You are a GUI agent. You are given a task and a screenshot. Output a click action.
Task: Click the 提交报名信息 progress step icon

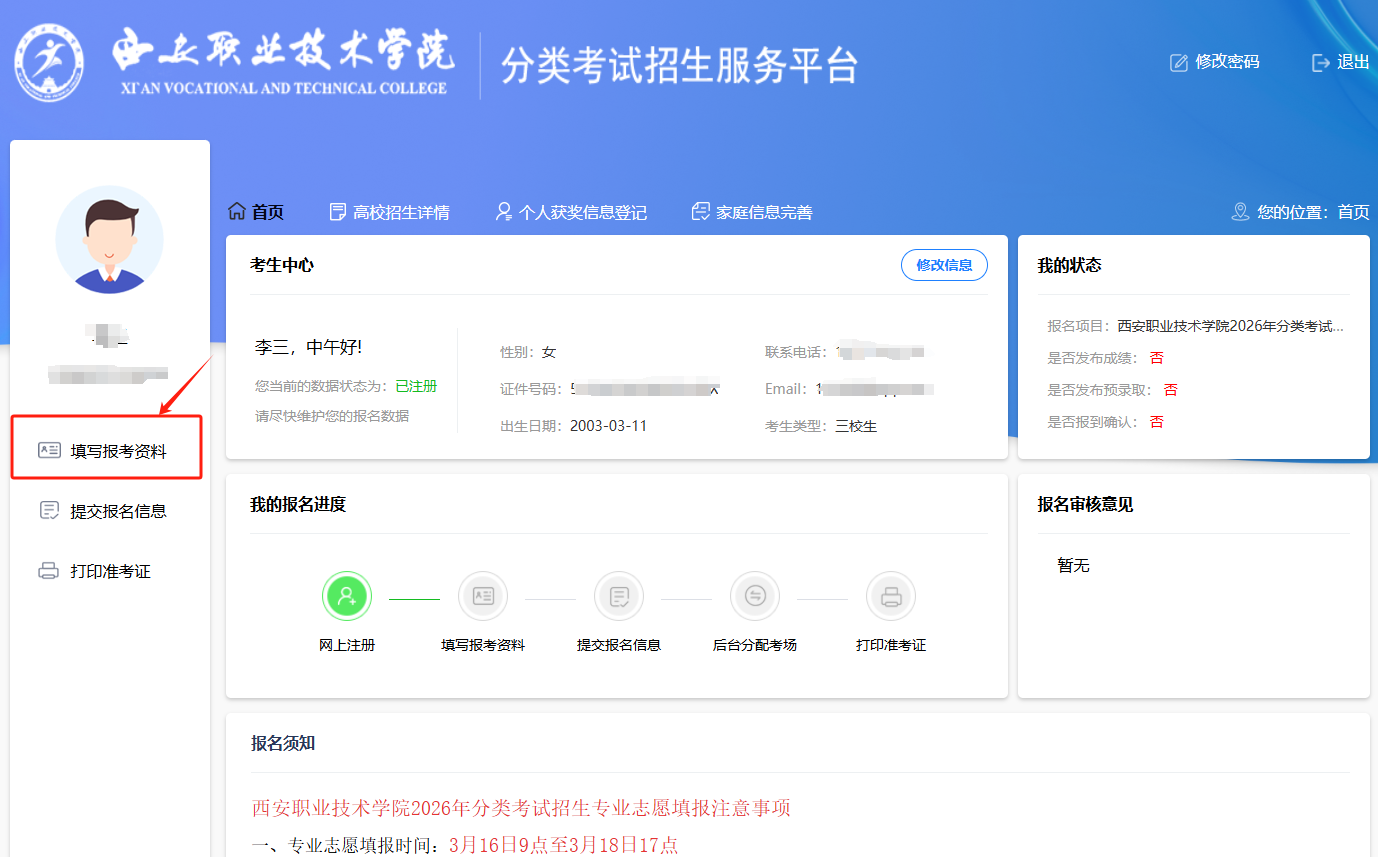pyautogui.click(x=619, y=597)
